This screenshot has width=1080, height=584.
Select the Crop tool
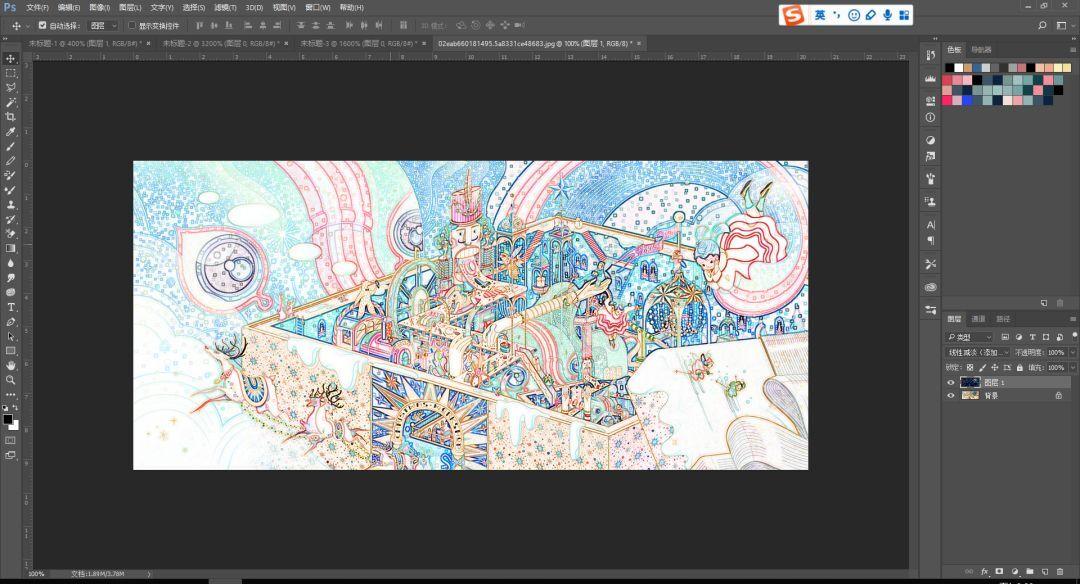[x=10, y=116]
